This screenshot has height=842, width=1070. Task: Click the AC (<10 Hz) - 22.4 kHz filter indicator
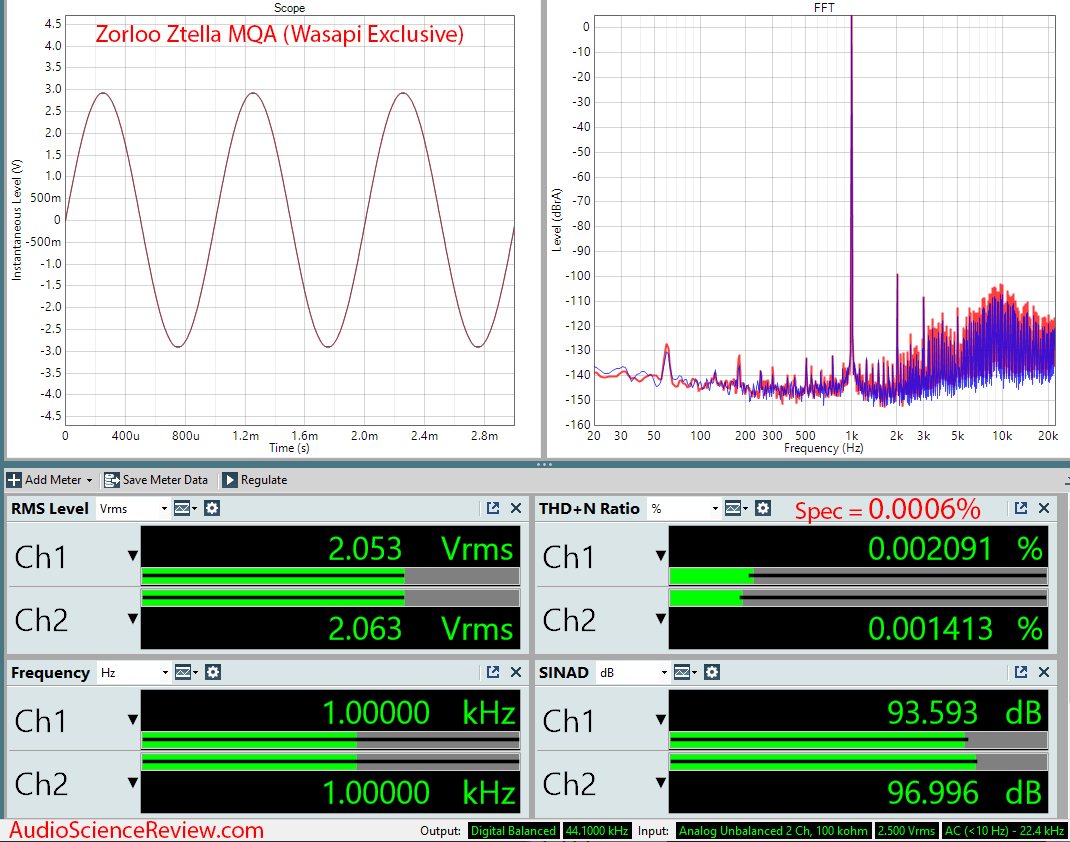pos(1004,831)
